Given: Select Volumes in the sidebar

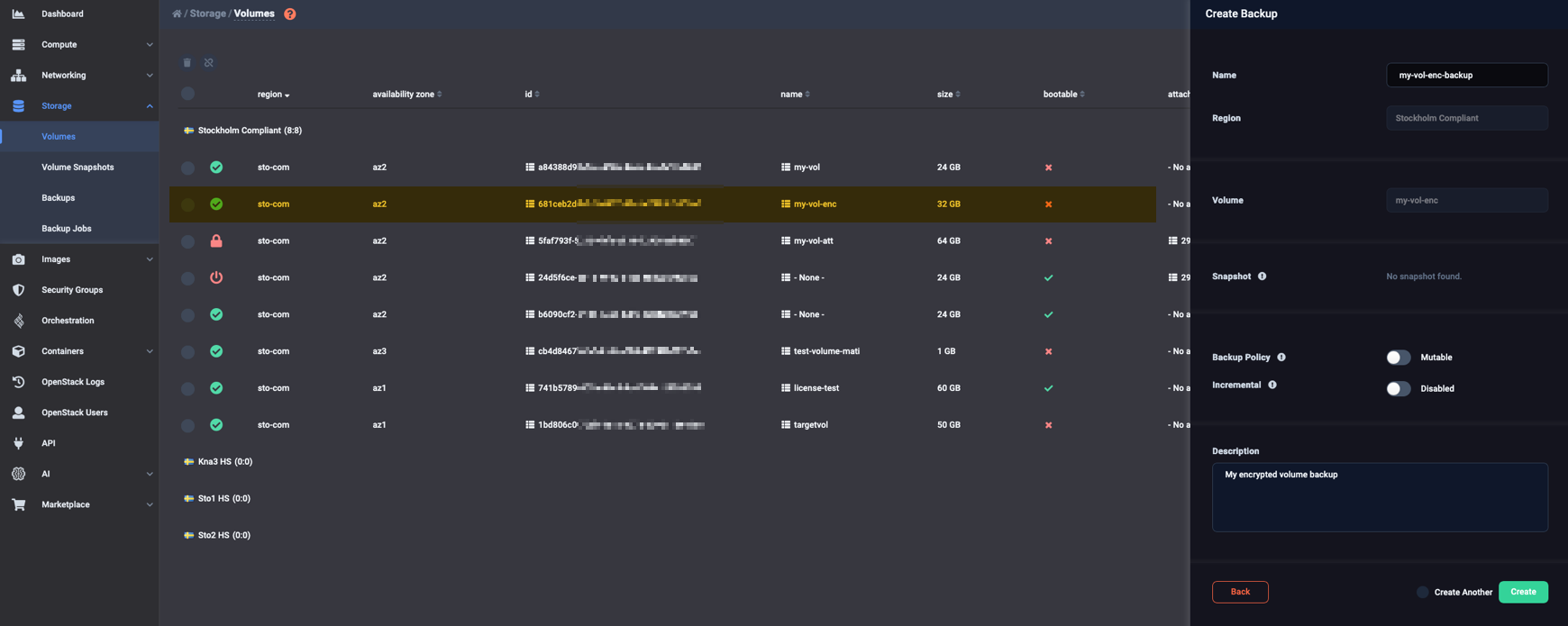Looking at the screenshot, I should click(59, 136).
